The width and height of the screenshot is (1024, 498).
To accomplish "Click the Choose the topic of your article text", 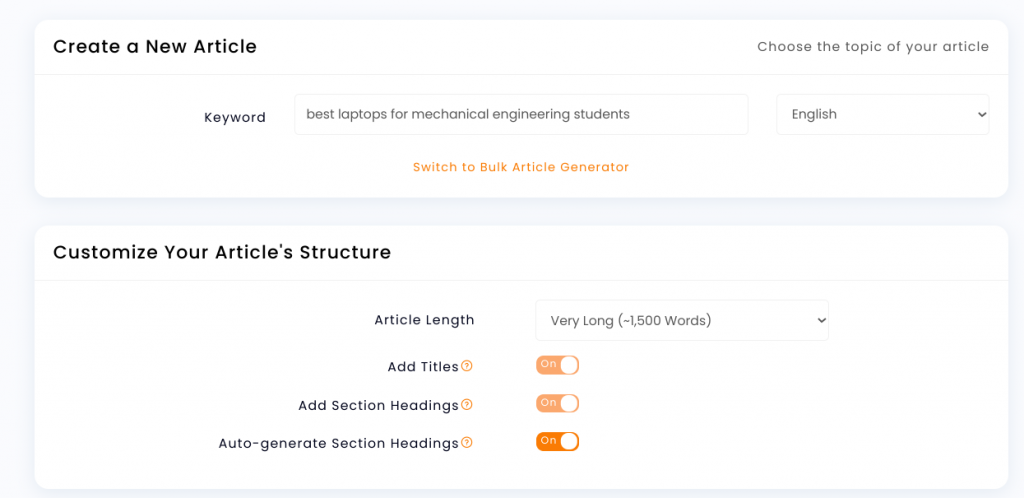I will tap(873, 46).
